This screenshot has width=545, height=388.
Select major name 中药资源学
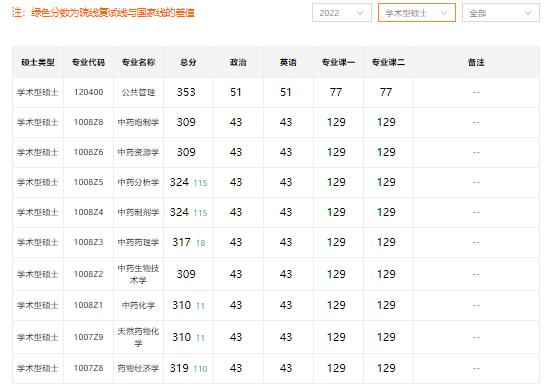pos(138,152)
